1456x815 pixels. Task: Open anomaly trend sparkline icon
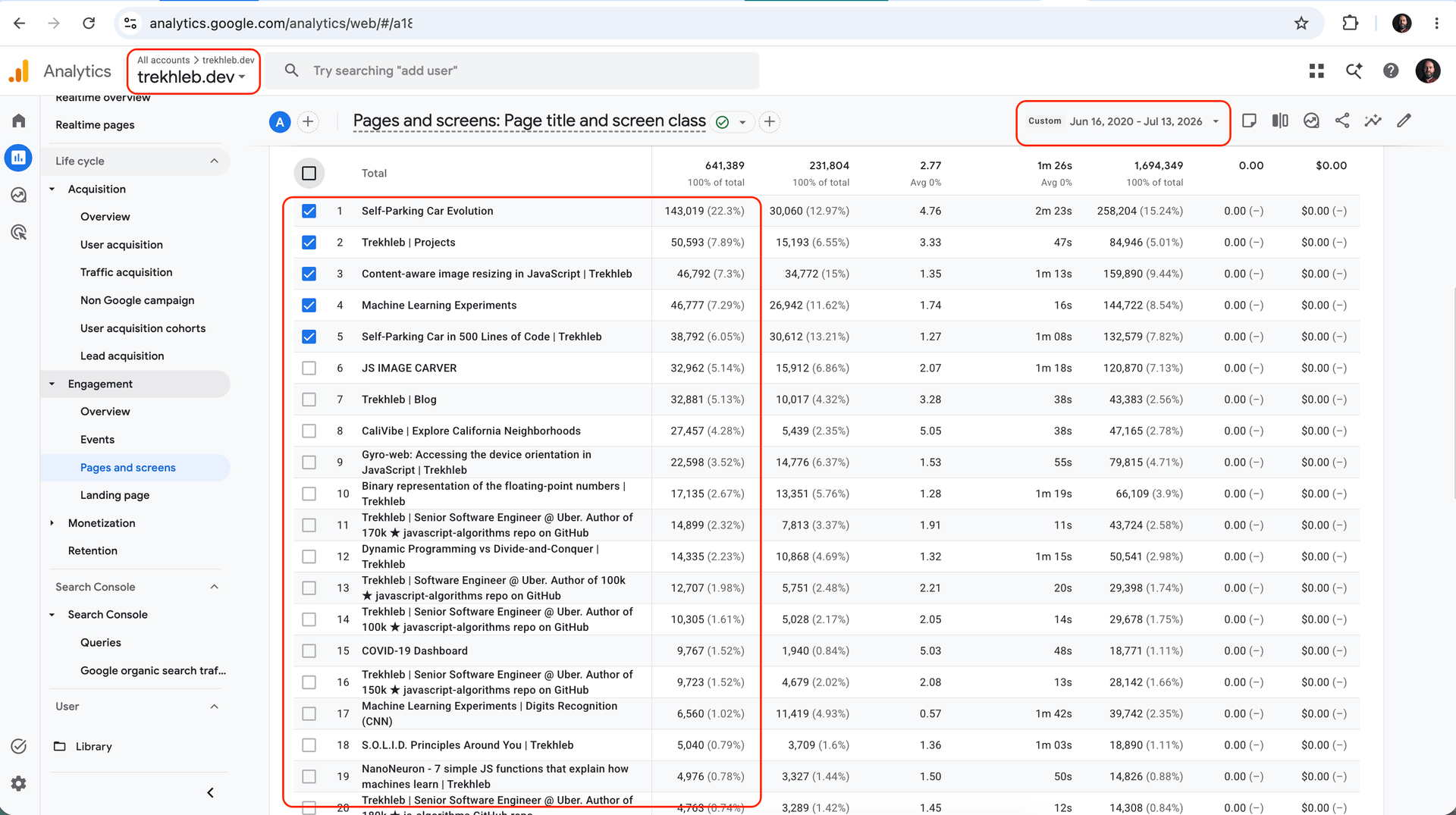coord(1373,121)
